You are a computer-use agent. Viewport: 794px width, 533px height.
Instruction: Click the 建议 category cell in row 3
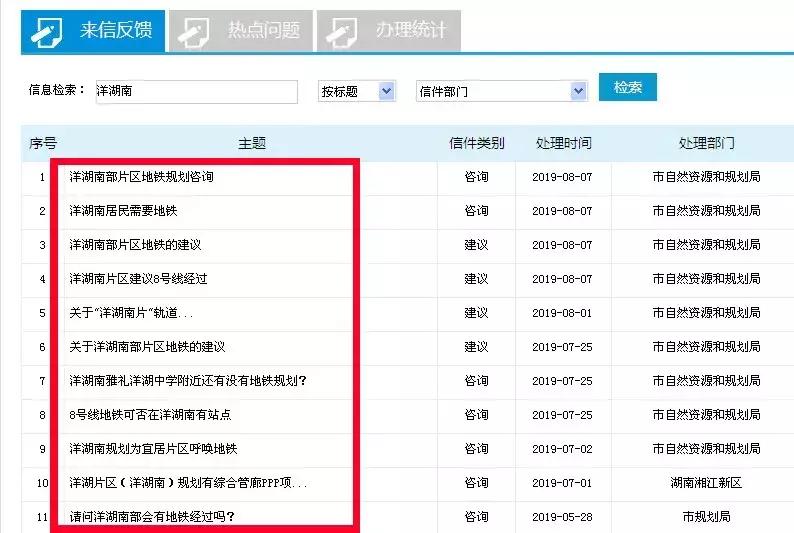tap(477, 244)
